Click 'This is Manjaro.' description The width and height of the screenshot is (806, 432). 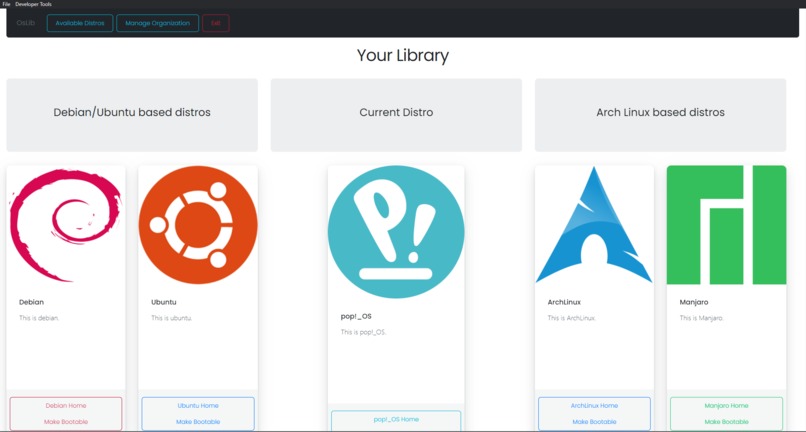point(702,318)
